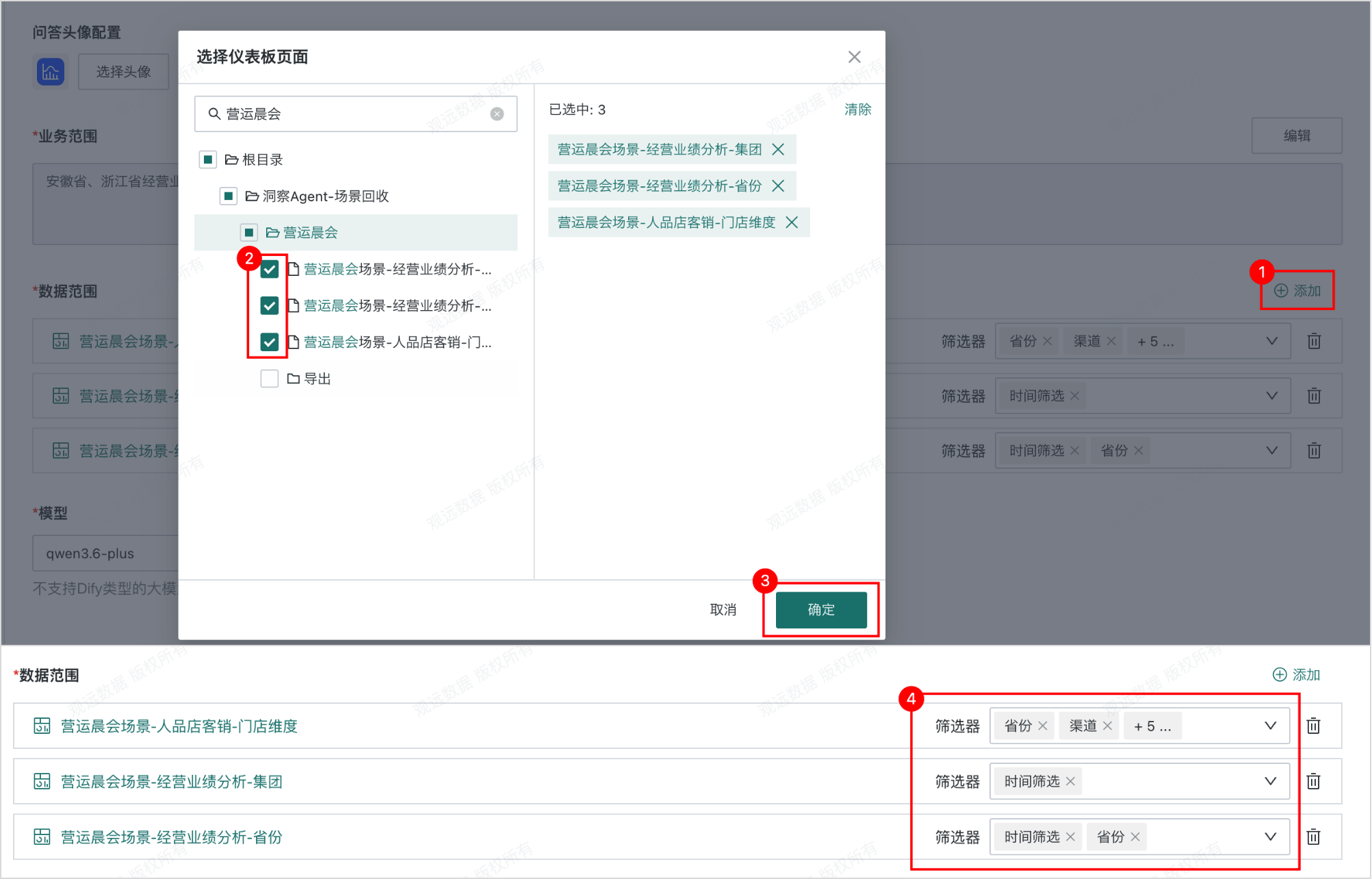Image resolution: width=1372 pixels, height=879 pixels.
Task: Select the 洞察Agent-场景回收 folder
Action: pyautogui.click(x=317, y=196)
